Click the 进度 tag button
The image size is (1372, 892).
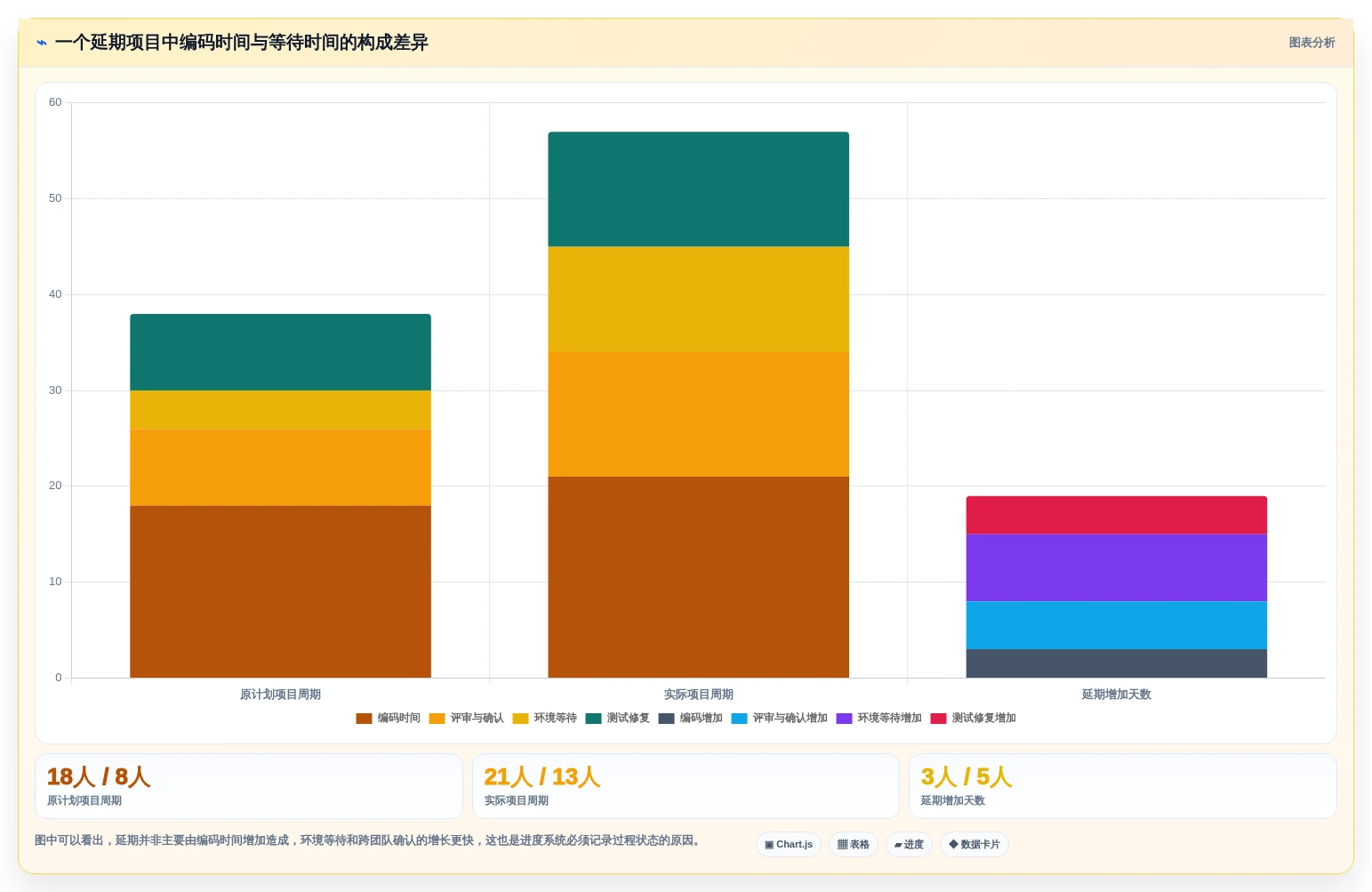point(909,845)
